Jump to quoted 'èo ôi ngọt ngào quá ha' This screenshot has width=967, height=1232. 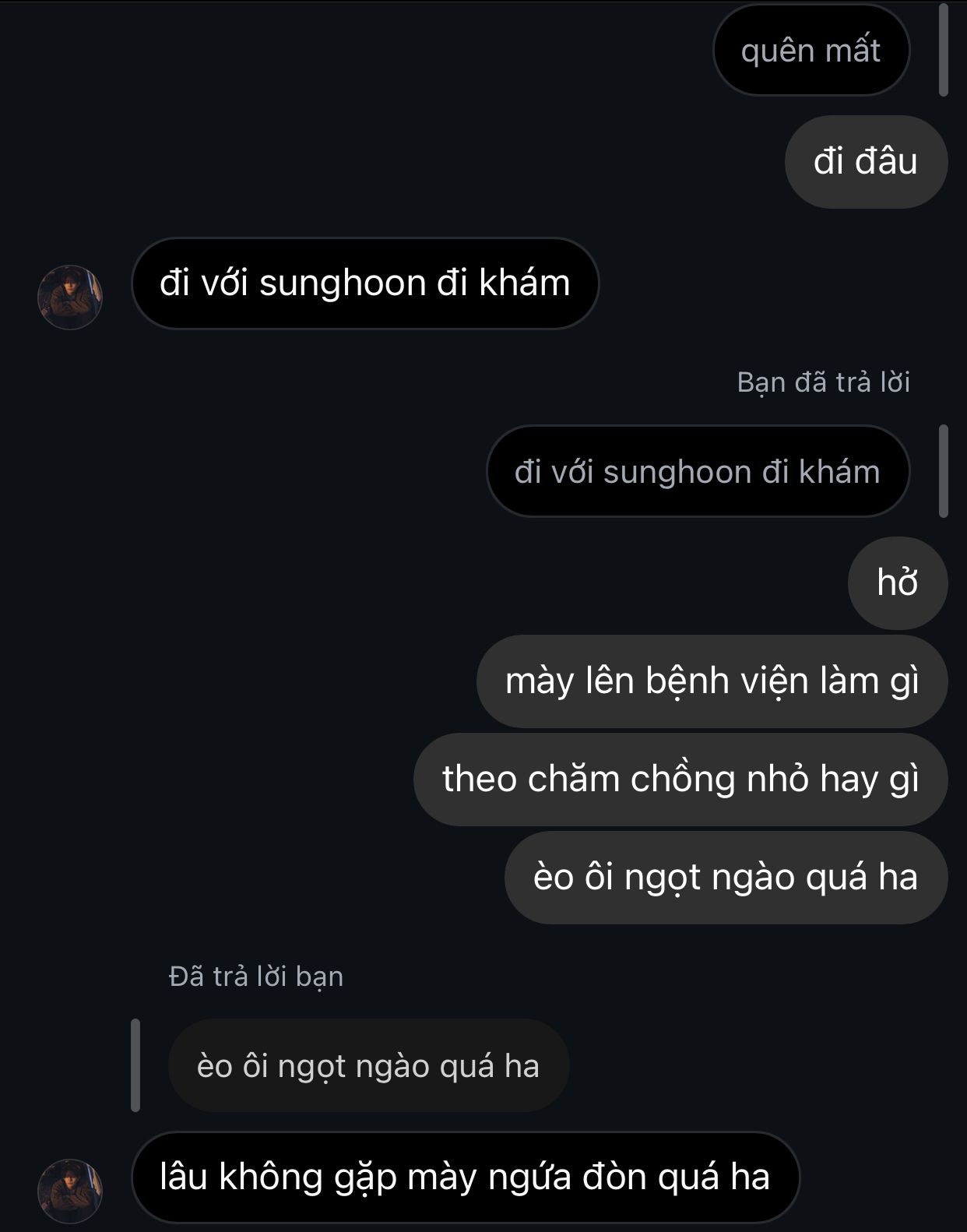point(368,1065)
